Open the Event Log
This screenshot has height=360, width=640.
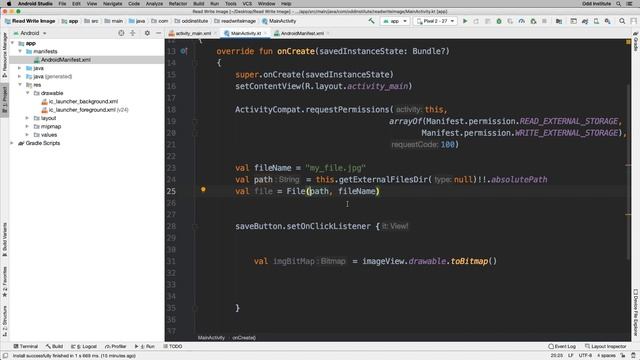pyautogui.click(x=562, y=346)
